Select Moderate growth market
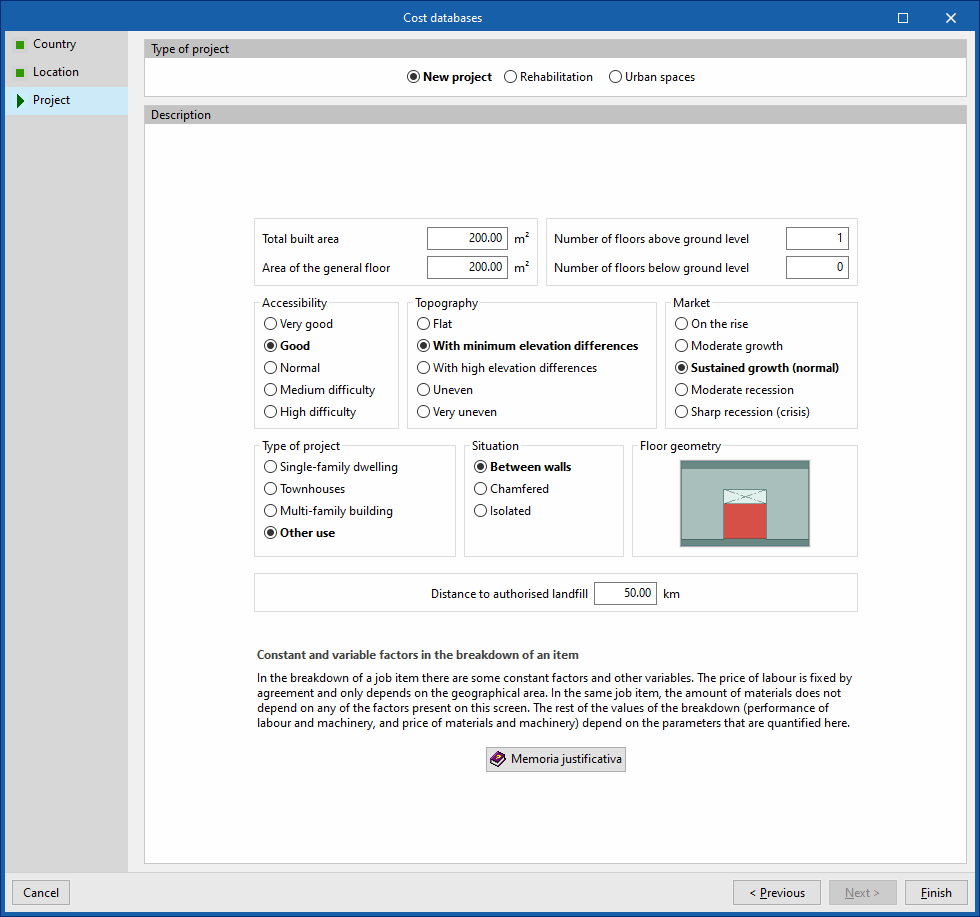This screenshot has width=980, height=917. (x=729, y=346)
